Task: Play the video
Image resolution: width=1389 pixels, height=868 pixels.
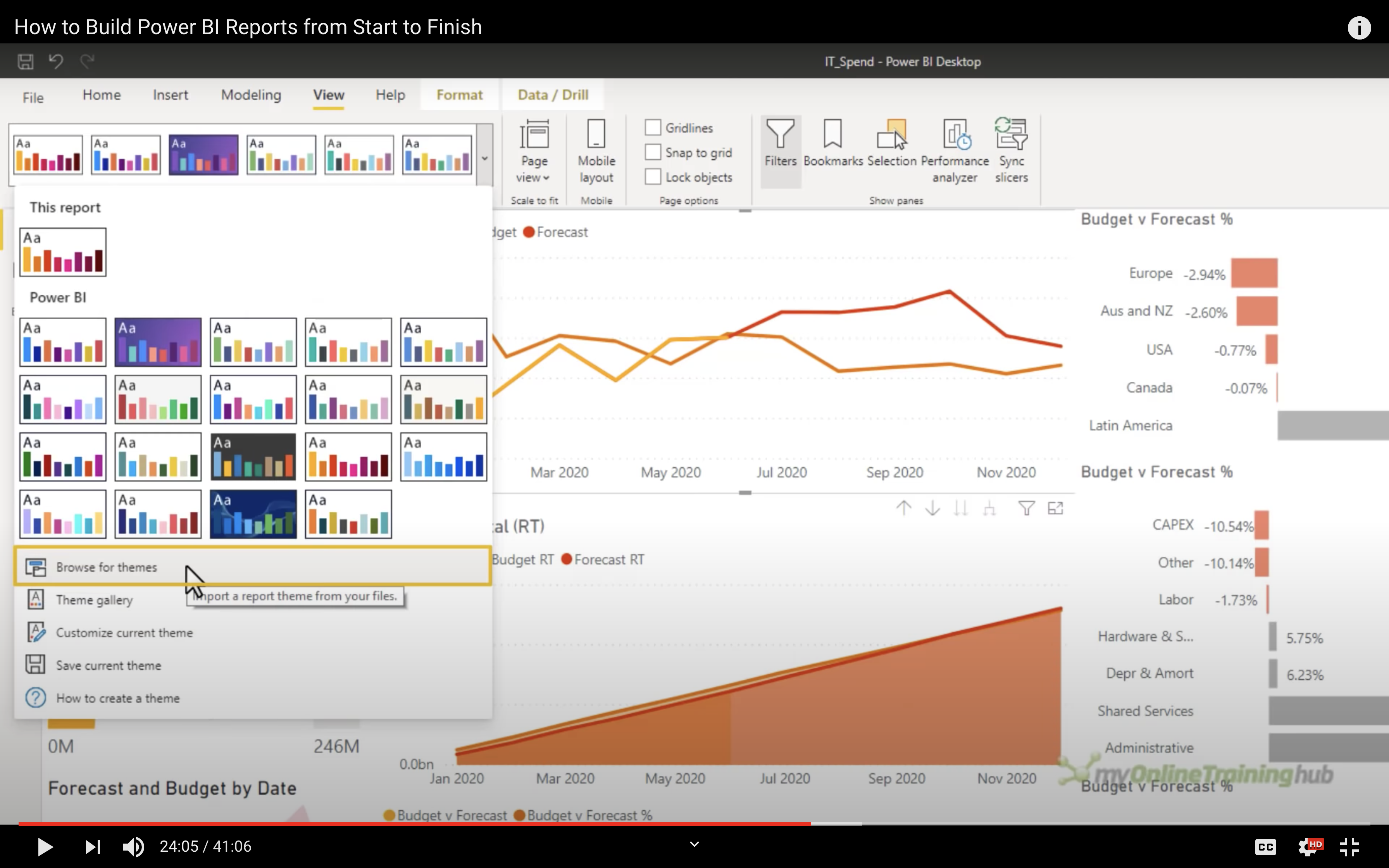Action: coord(45,847)
